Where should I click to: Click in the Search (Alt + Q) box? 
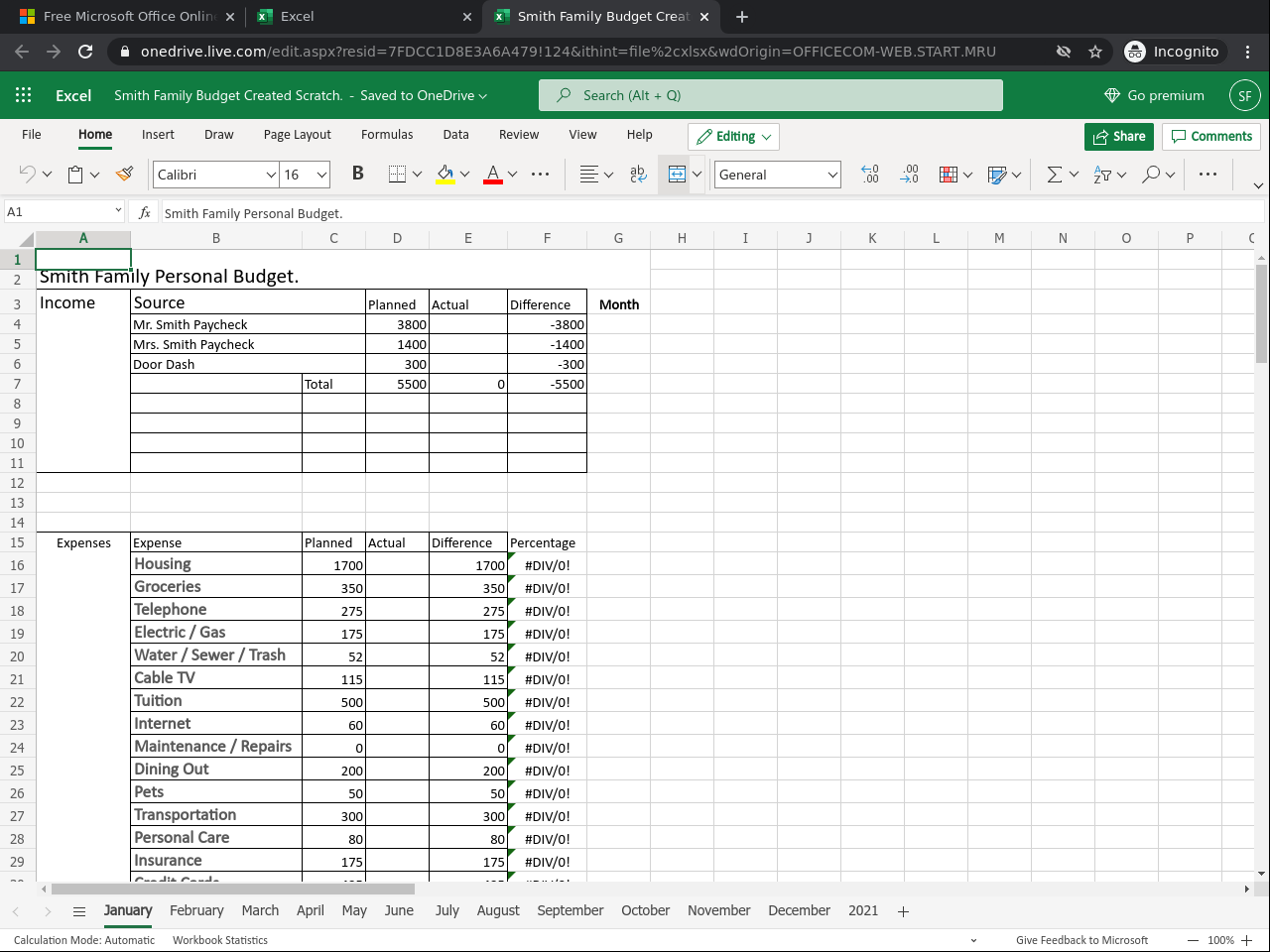click(770, 95)
